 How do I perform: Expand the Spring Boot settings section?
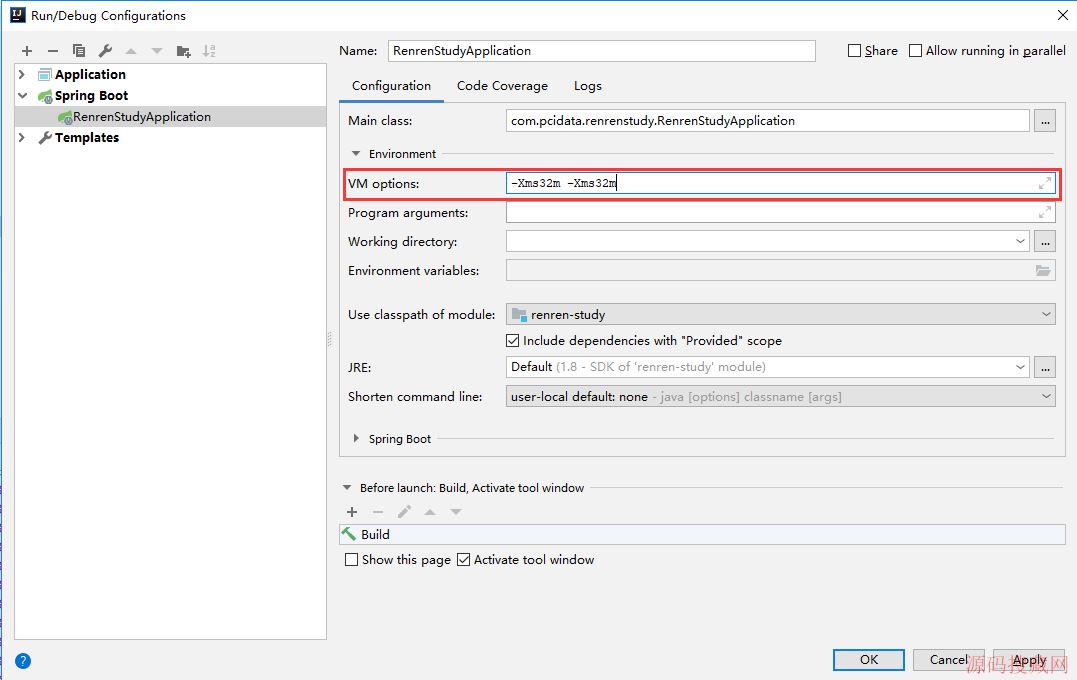[x=357, y=439]
